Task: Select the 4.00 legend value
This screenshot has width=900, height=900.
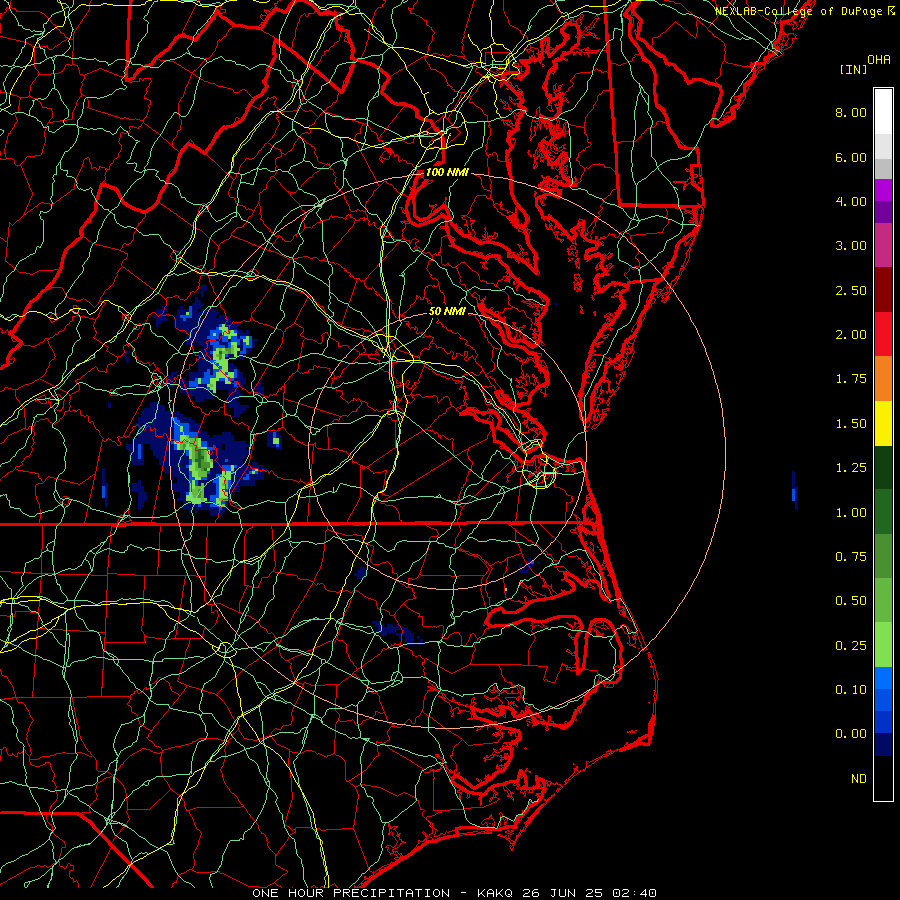Action: pyautogui.click(x=851, y=201)
